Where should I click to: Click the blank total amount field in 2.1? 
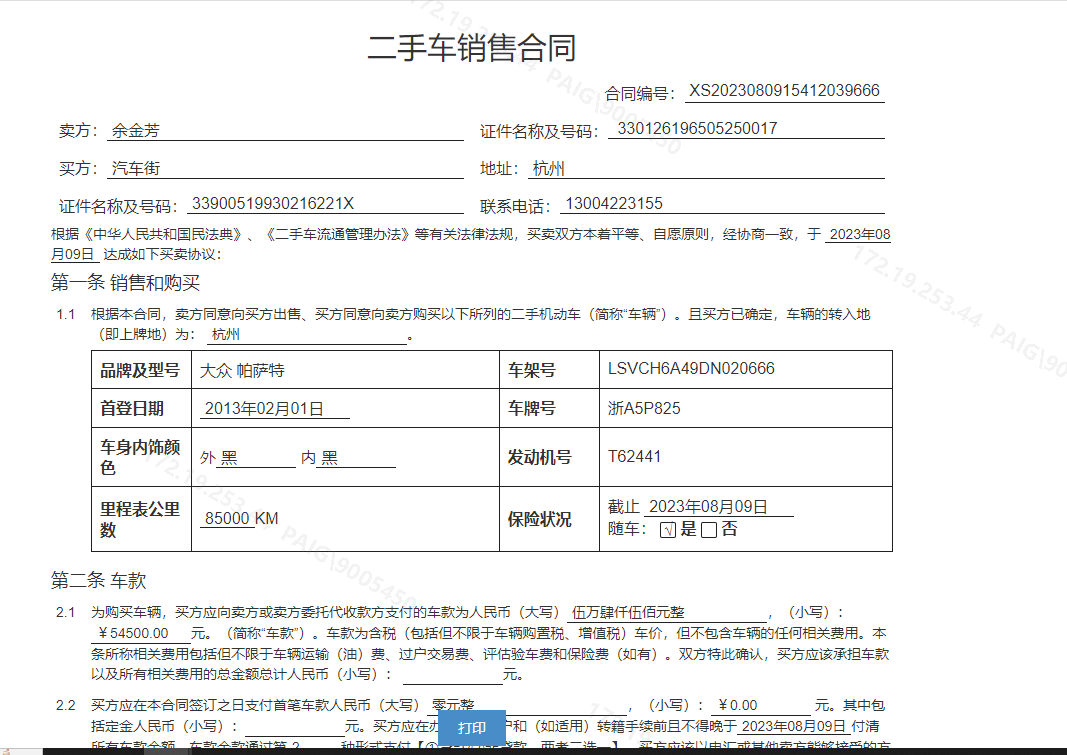coord(453,675)
